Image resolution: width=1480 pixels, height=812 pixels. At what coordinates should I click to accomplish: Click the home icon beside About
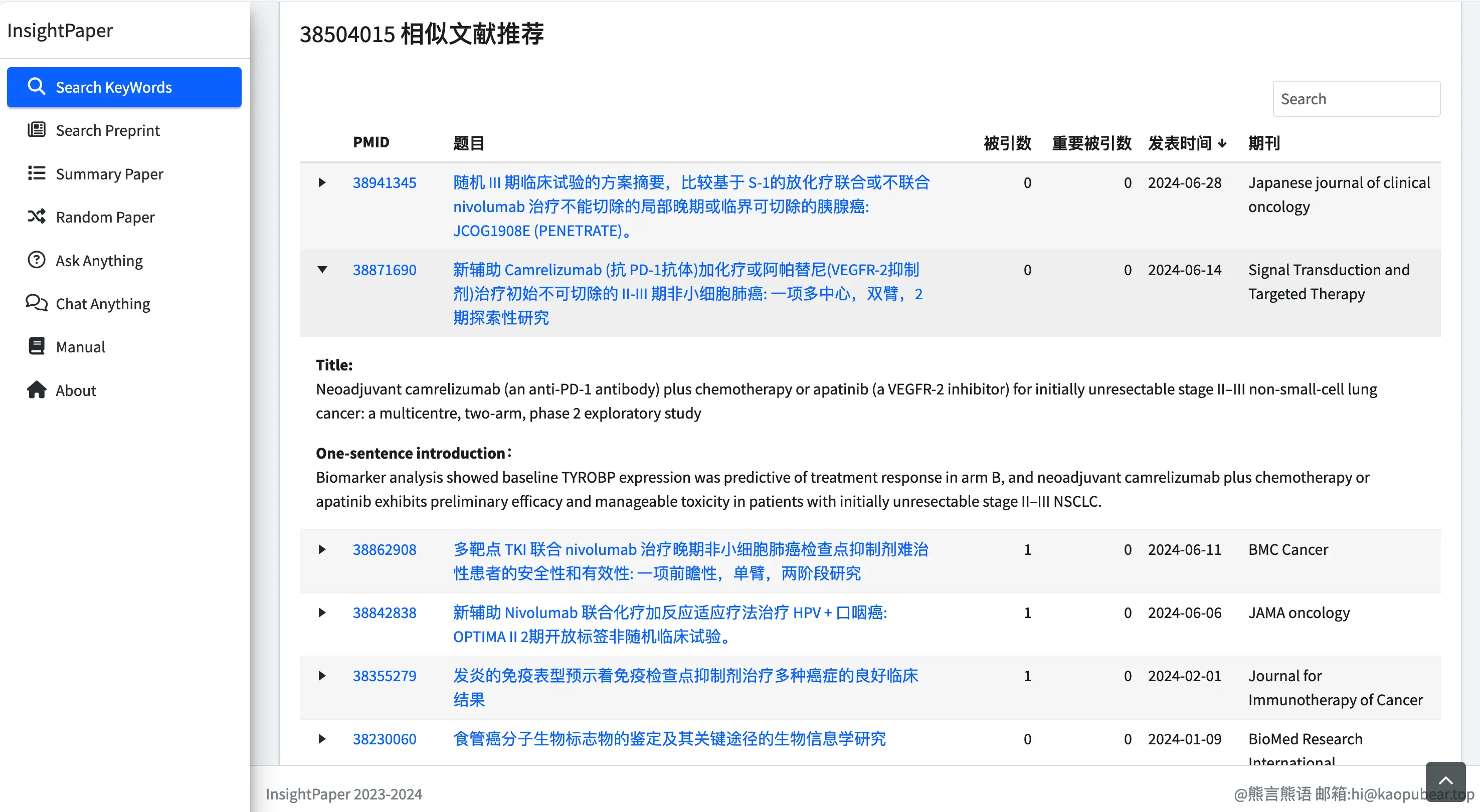[x=36, y=389]
